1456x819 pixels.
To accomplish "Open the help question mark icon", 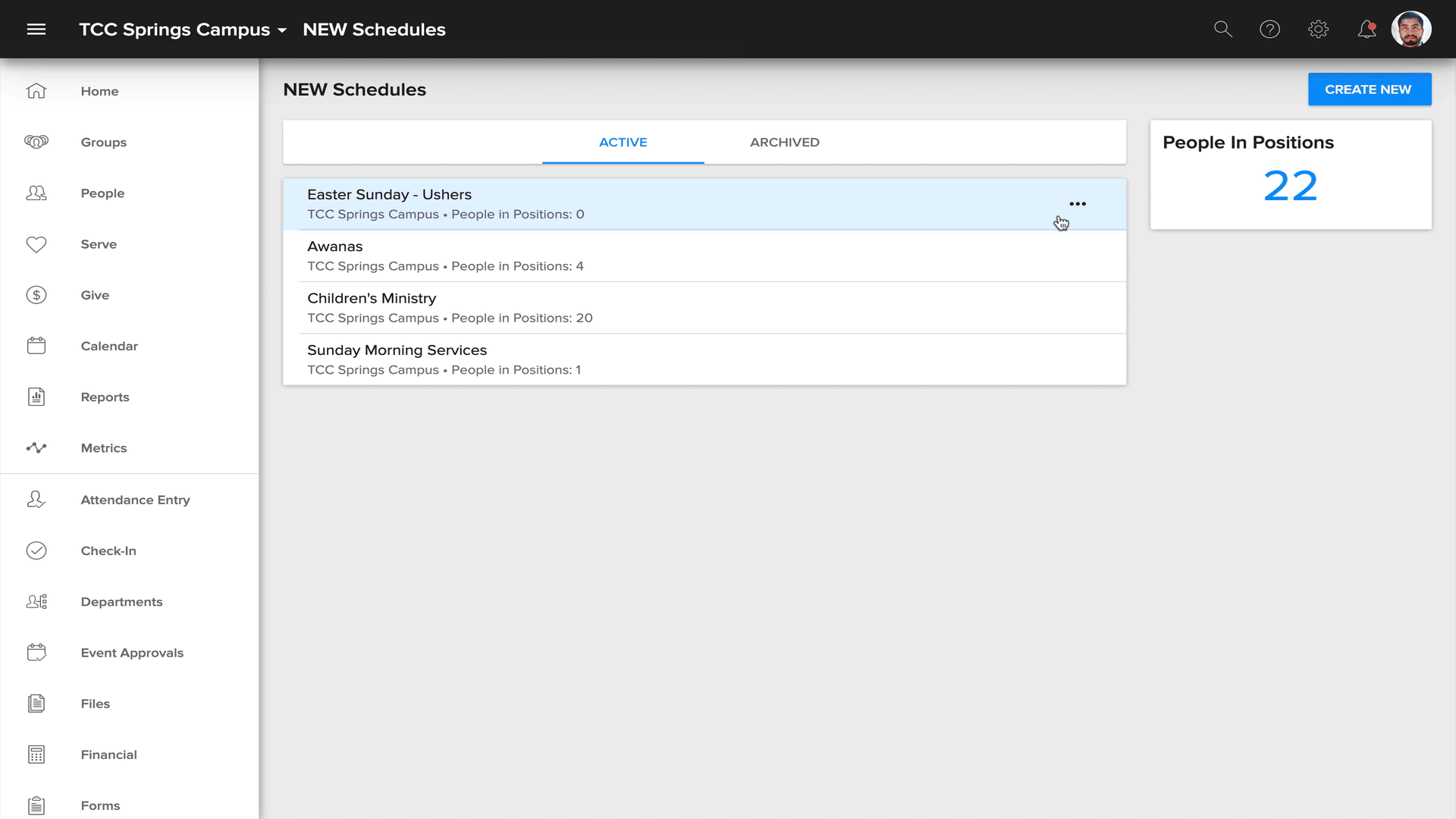I will [1270, 30].
